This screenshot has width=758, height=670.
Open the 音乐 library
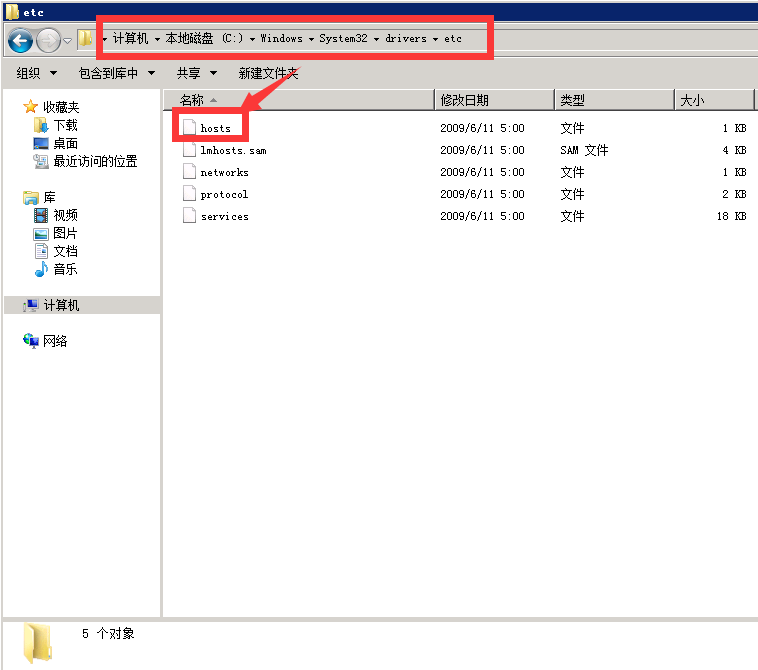(x=65, y=269)
